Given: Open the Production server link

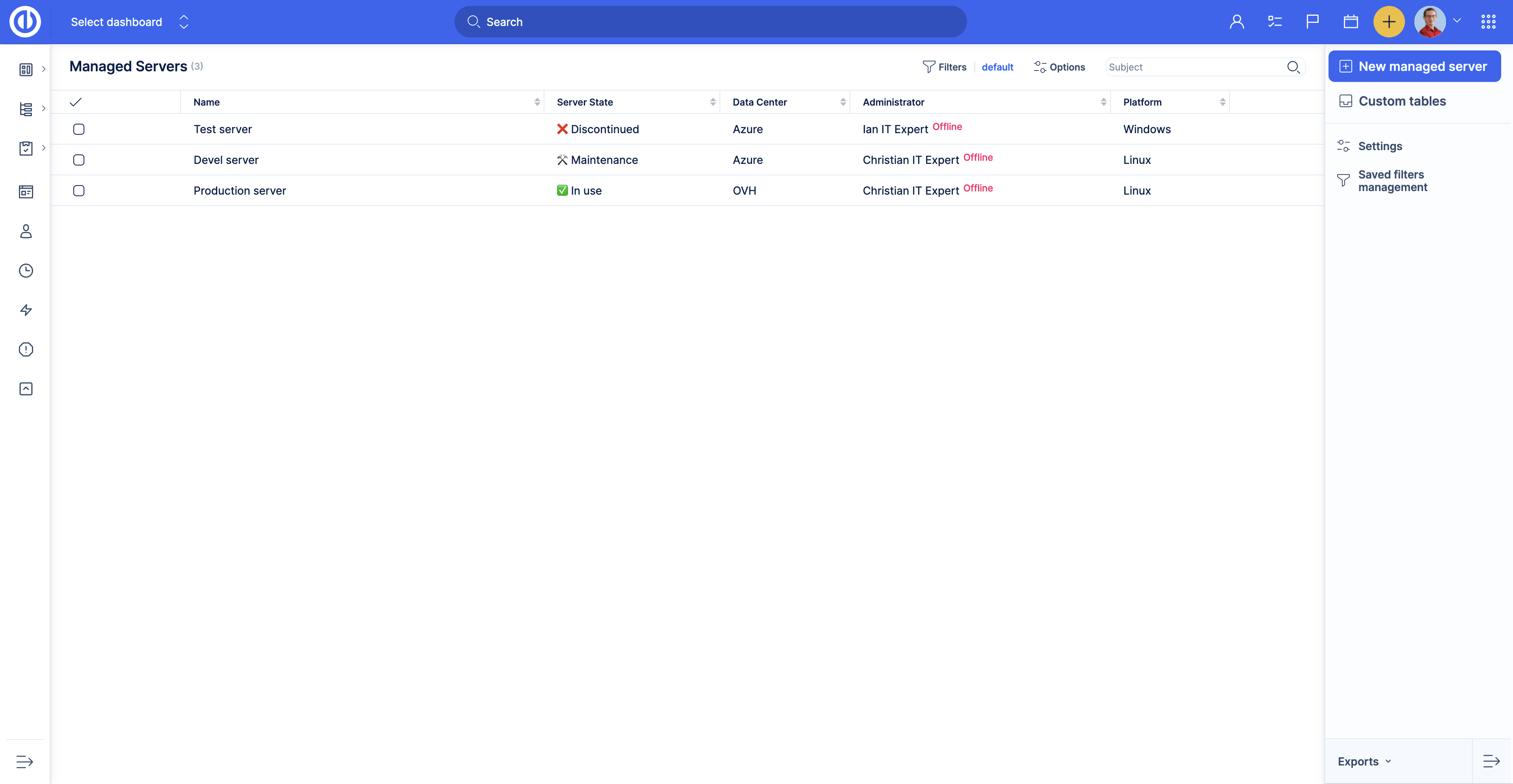Looking at the screenshot, I should (240, 191).
